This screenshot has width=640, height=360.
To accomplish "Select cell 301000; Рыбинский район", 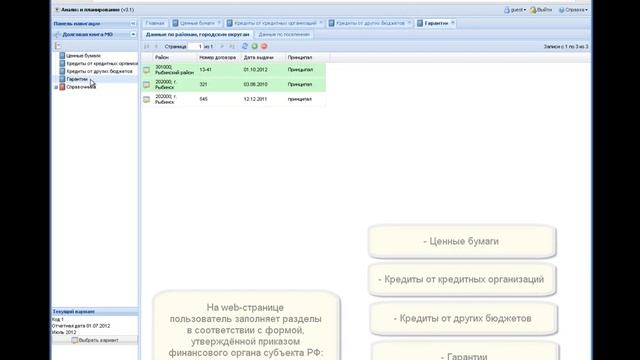I will coord(175,70).
